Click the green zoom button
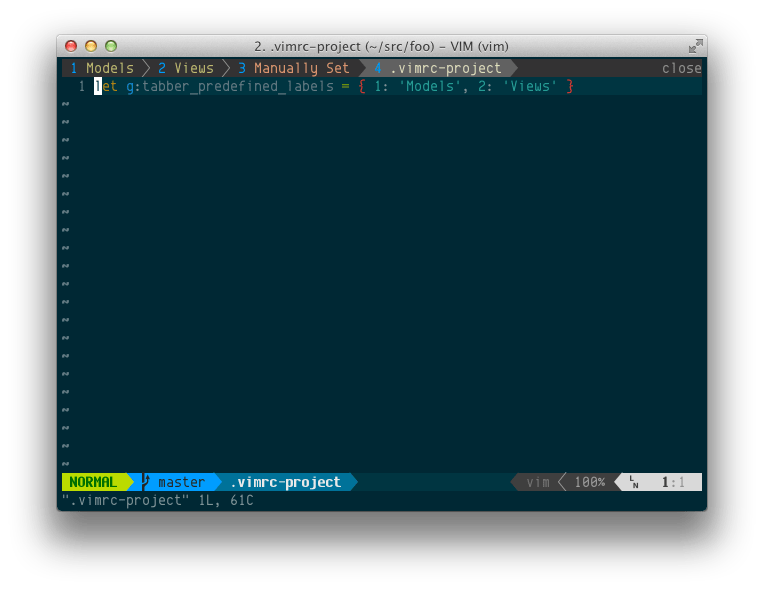 tap(111, 46)
